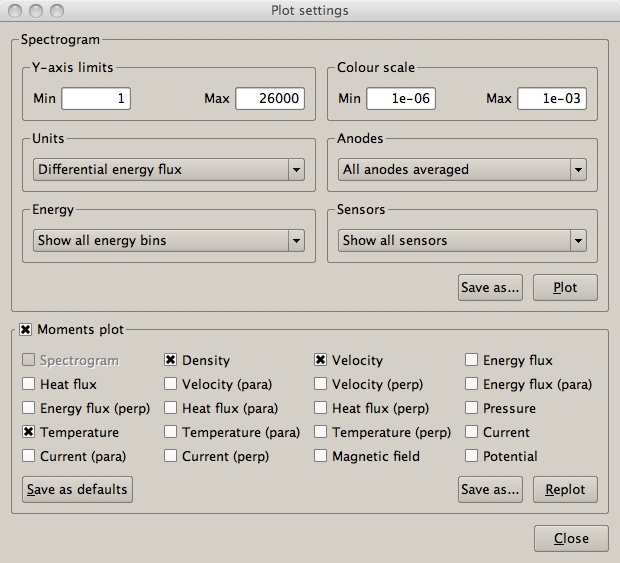620x563 pixels.
Task: Click the Close button
Action: tap(571, 538)
